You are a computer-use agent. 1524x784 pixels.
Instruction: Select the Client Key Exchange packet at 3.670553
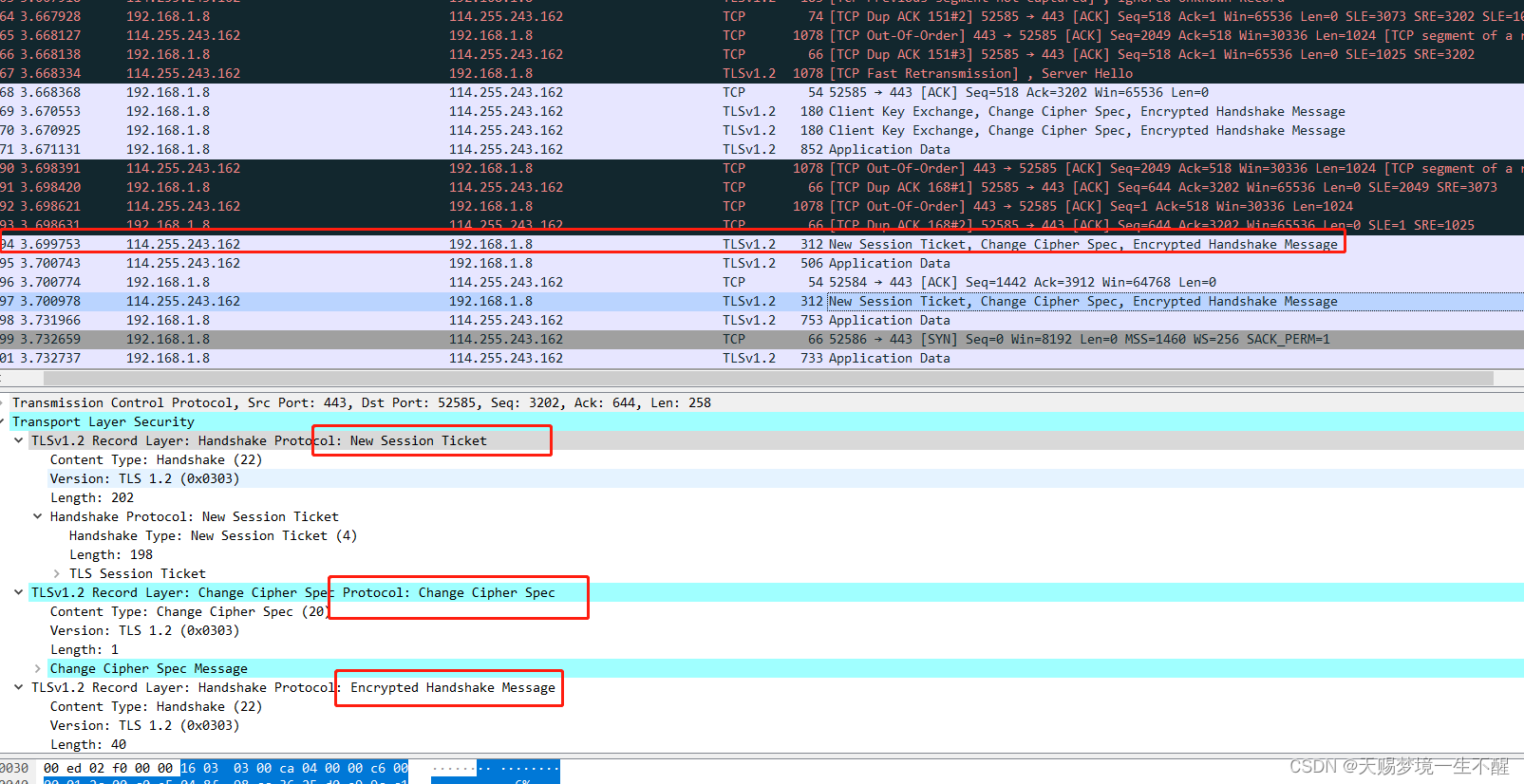tap(762, 111)
